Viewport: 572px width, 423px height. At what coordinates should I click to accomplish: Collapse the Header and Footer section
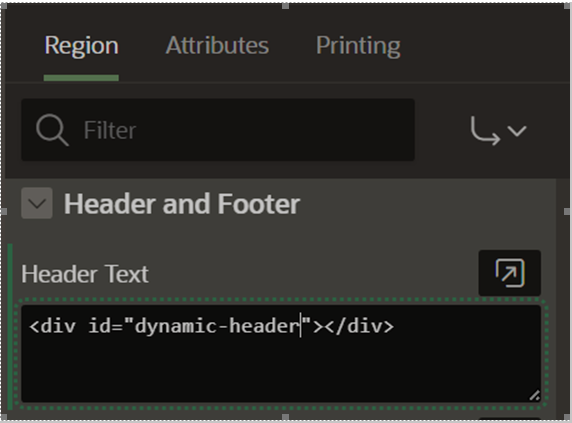(x=37, y=203)
